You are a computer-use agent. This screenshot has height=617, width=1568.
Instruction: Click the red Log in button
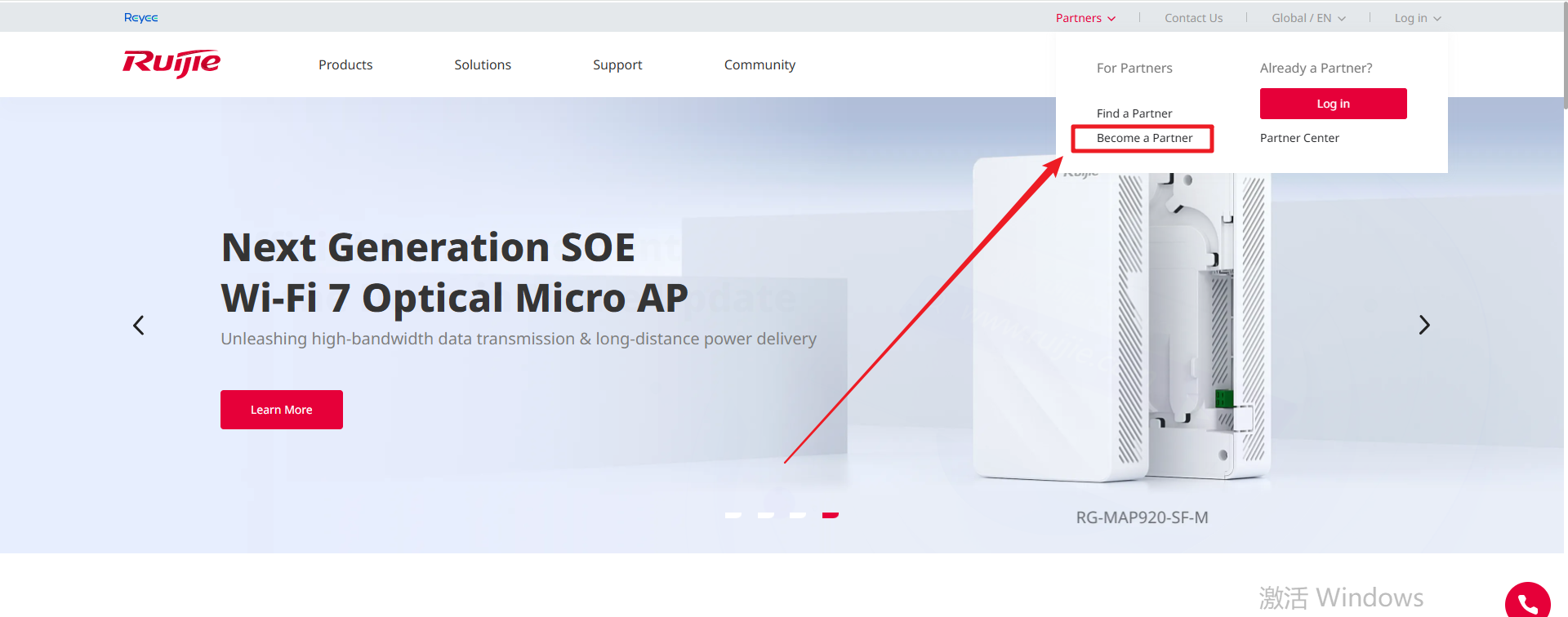click(x=1333, y=104)
